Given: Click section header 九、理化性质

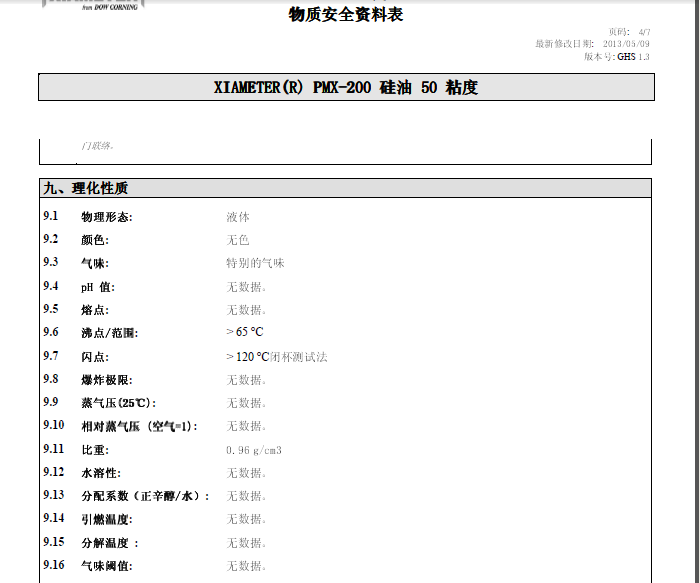Looking at the screenshot, I should coord(86,188).
